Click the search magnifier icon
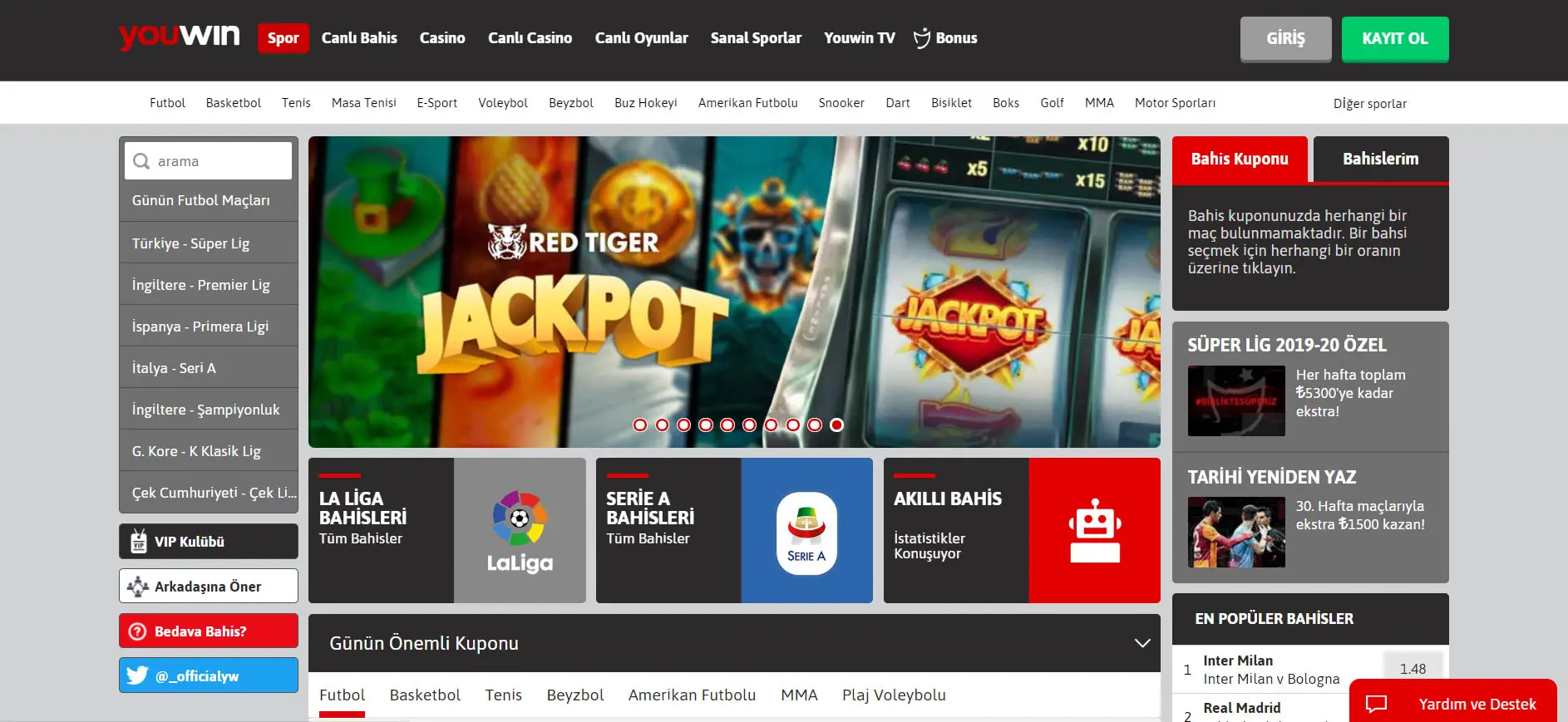 141,161
